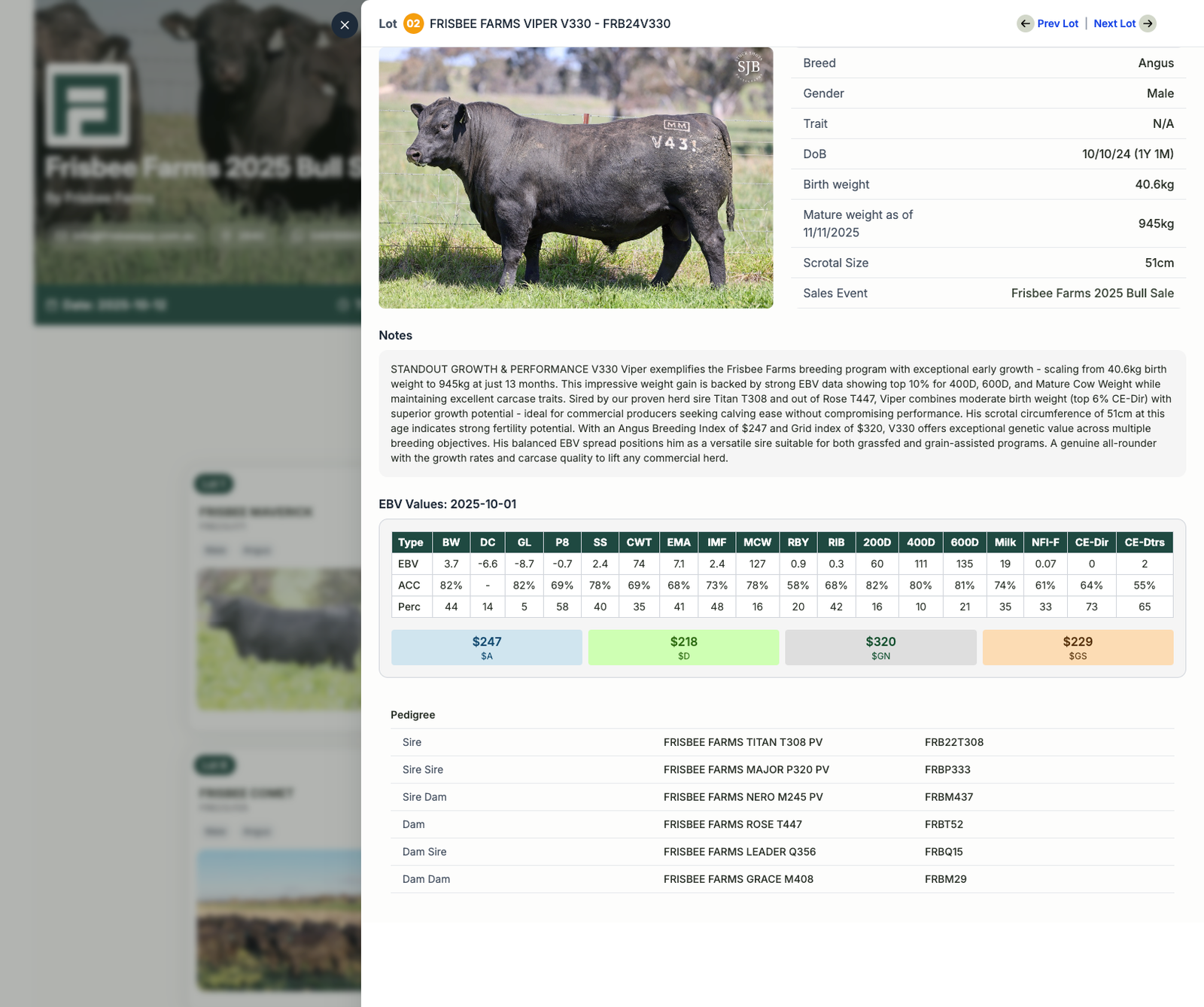Select the $218 $D index box
This screenshot has height=1007, width=1204.
683,647
